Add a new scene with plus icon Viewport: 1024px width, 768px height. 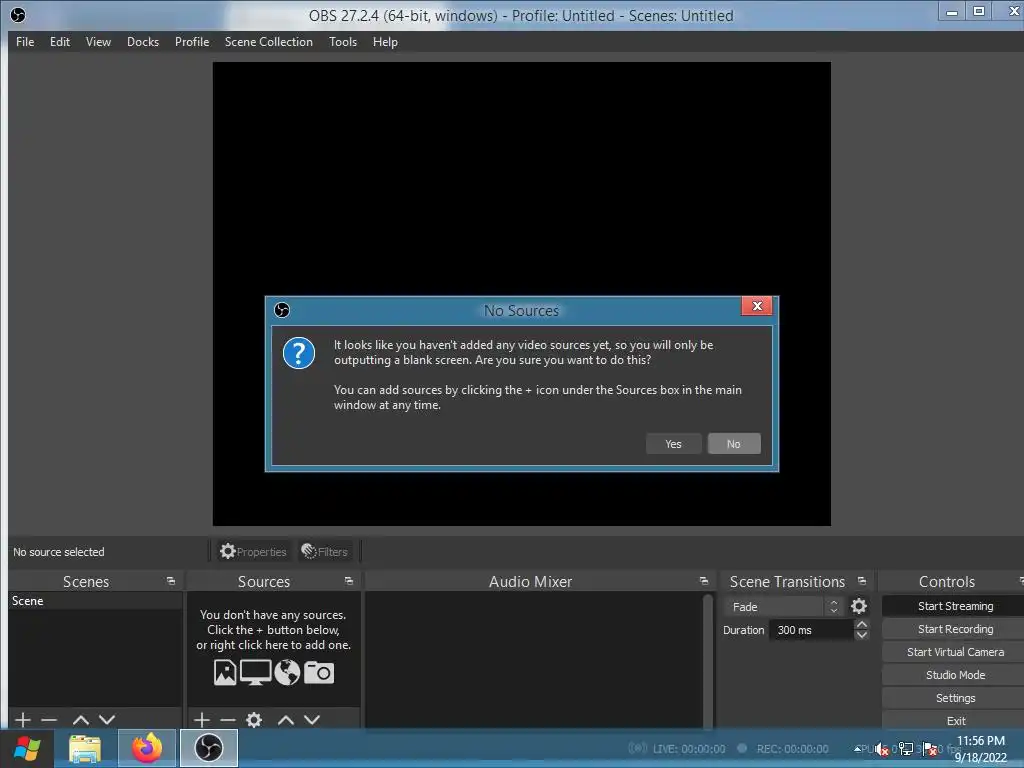point(23,720)
